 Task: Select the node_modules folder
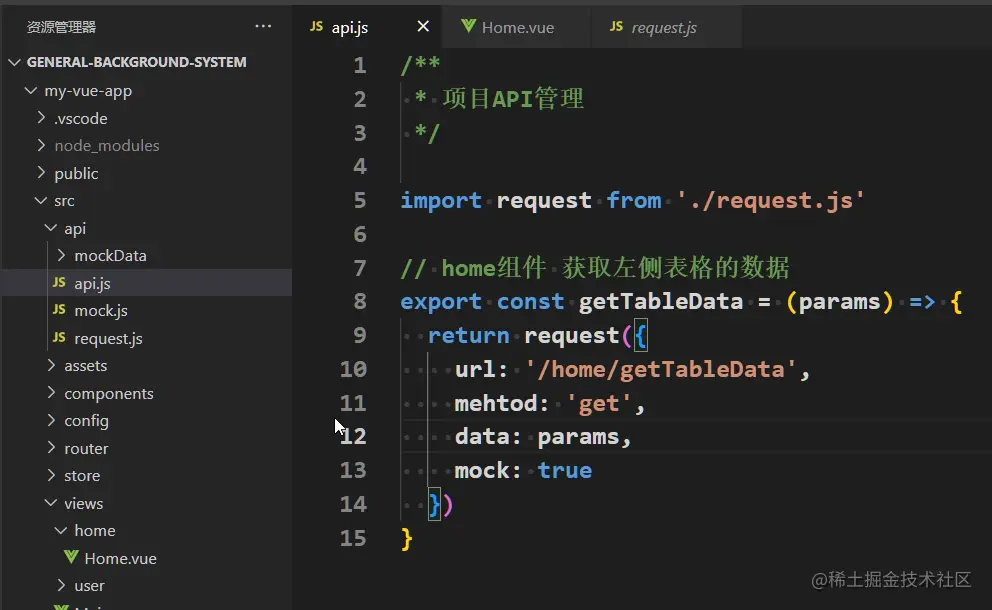[106, 146]
